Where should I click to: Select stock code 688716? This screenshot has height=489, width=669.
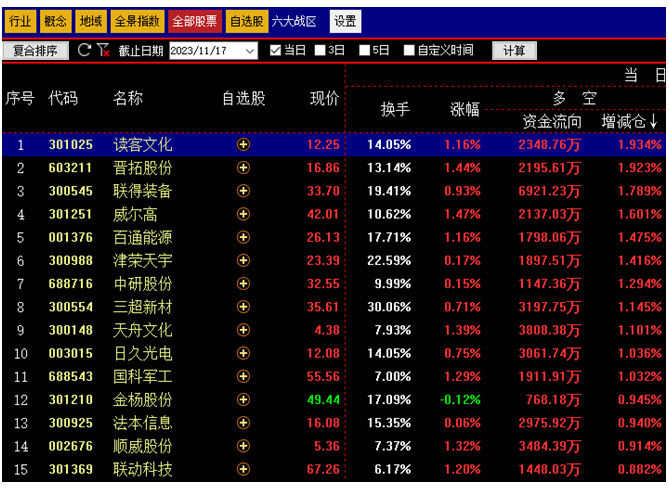(70, 283)
